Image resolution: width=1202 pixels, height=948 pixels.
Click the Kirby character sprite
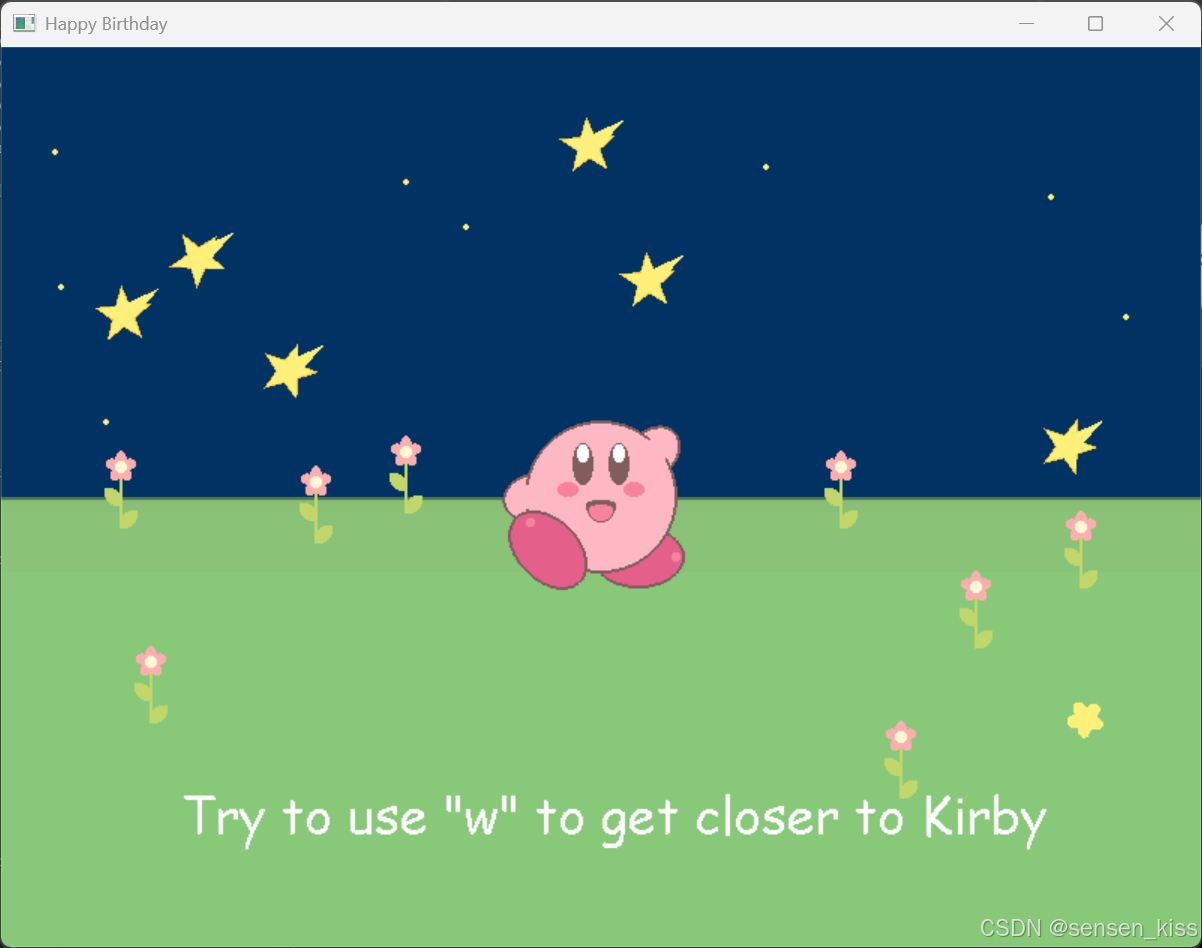click(593, 505)
